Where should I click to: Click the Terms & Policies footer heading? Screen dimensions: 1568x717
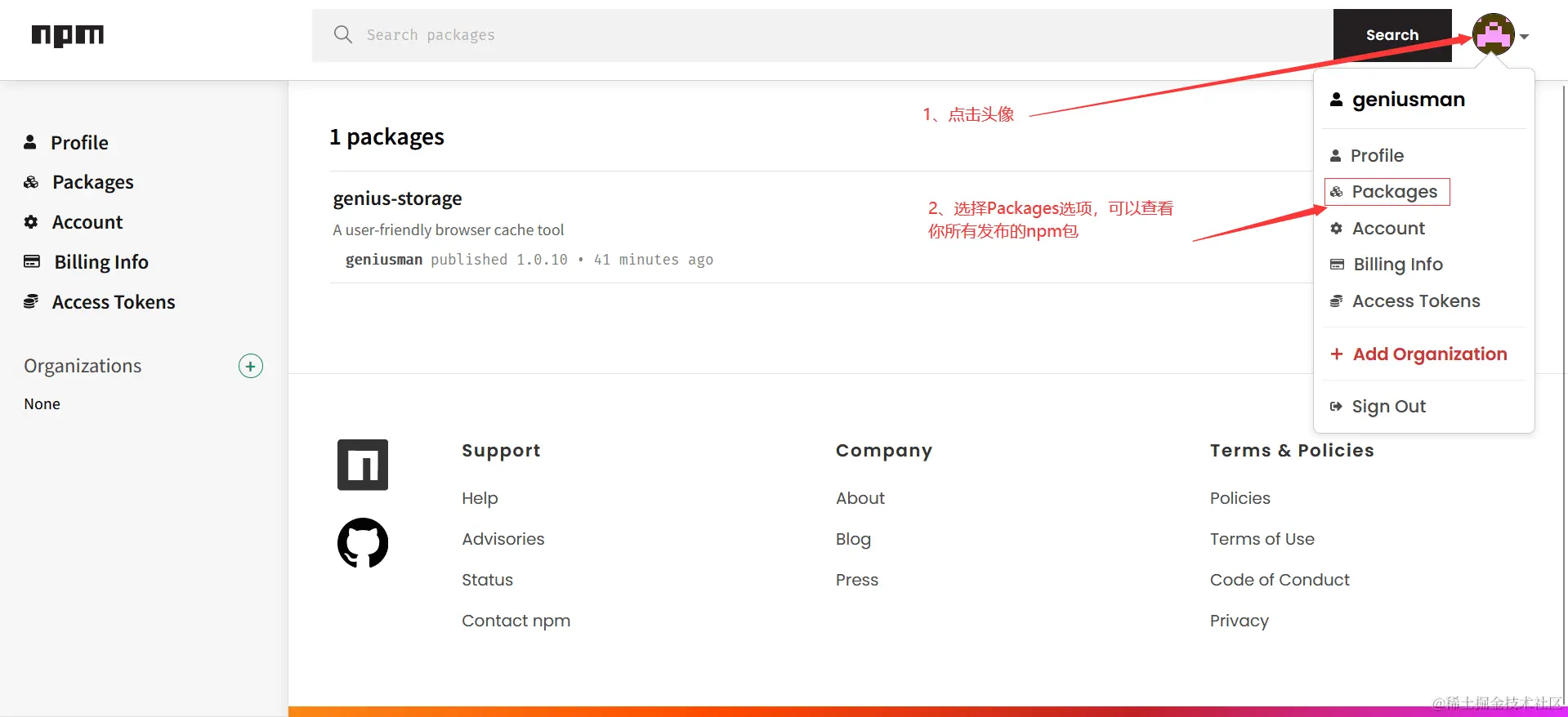coord(1292,451)
